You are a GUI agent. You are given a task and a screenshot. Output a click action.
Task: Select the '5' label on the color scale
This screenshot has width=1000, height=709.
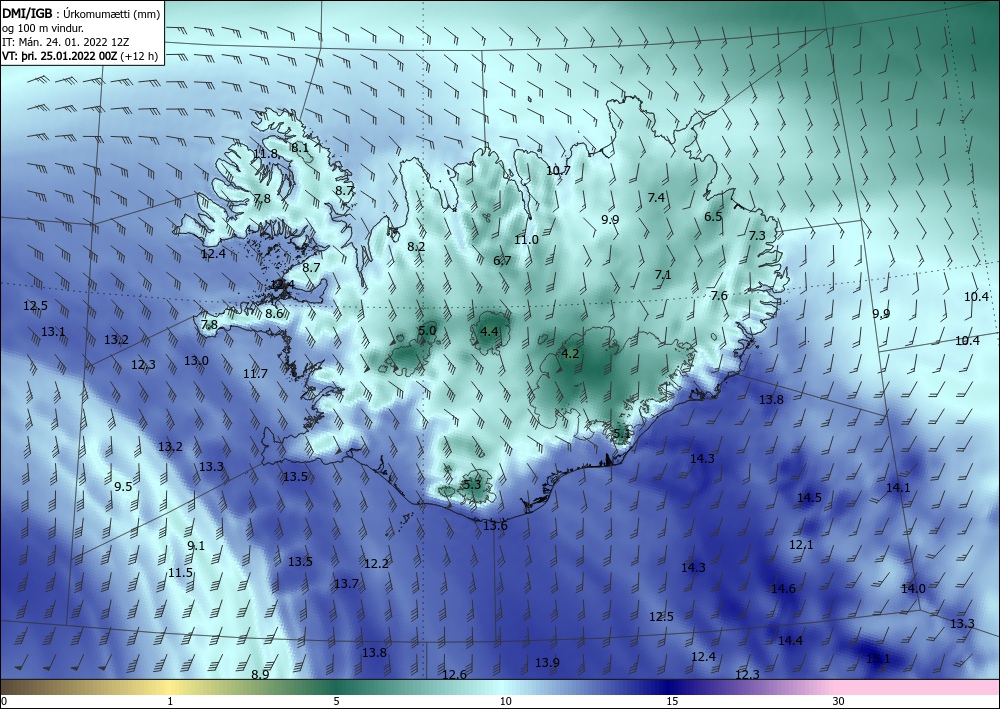coord(336,702)
